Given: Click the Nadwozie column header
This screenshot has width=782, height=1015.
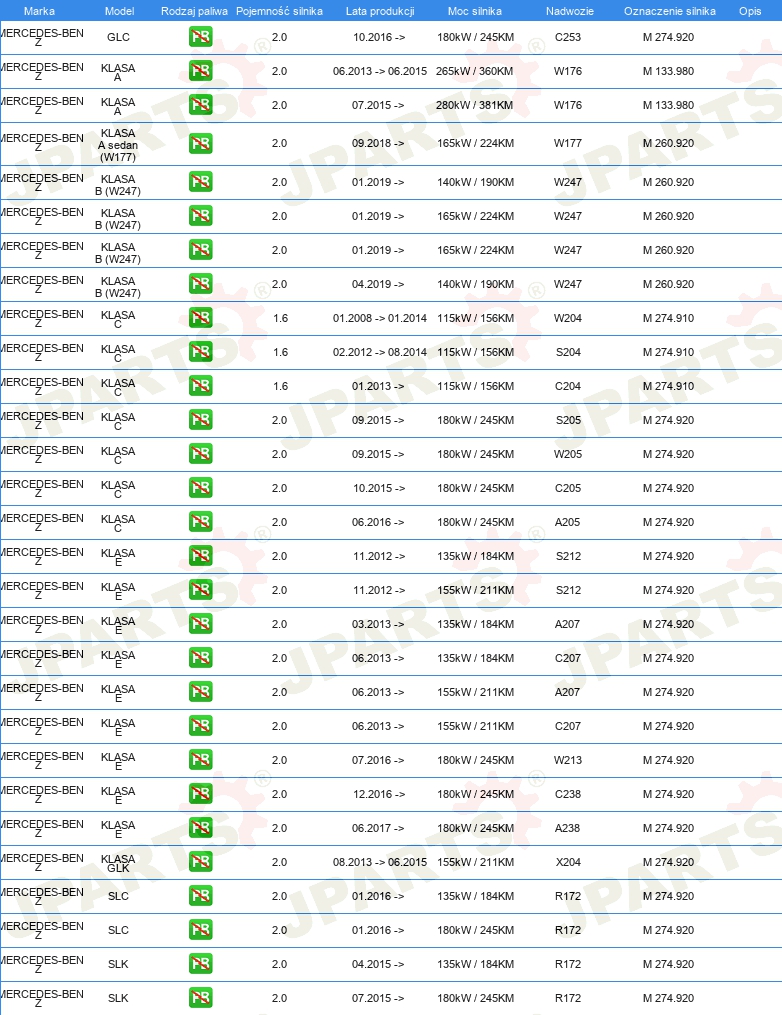Looking at the screenshot, I should (x=570, y=11).
